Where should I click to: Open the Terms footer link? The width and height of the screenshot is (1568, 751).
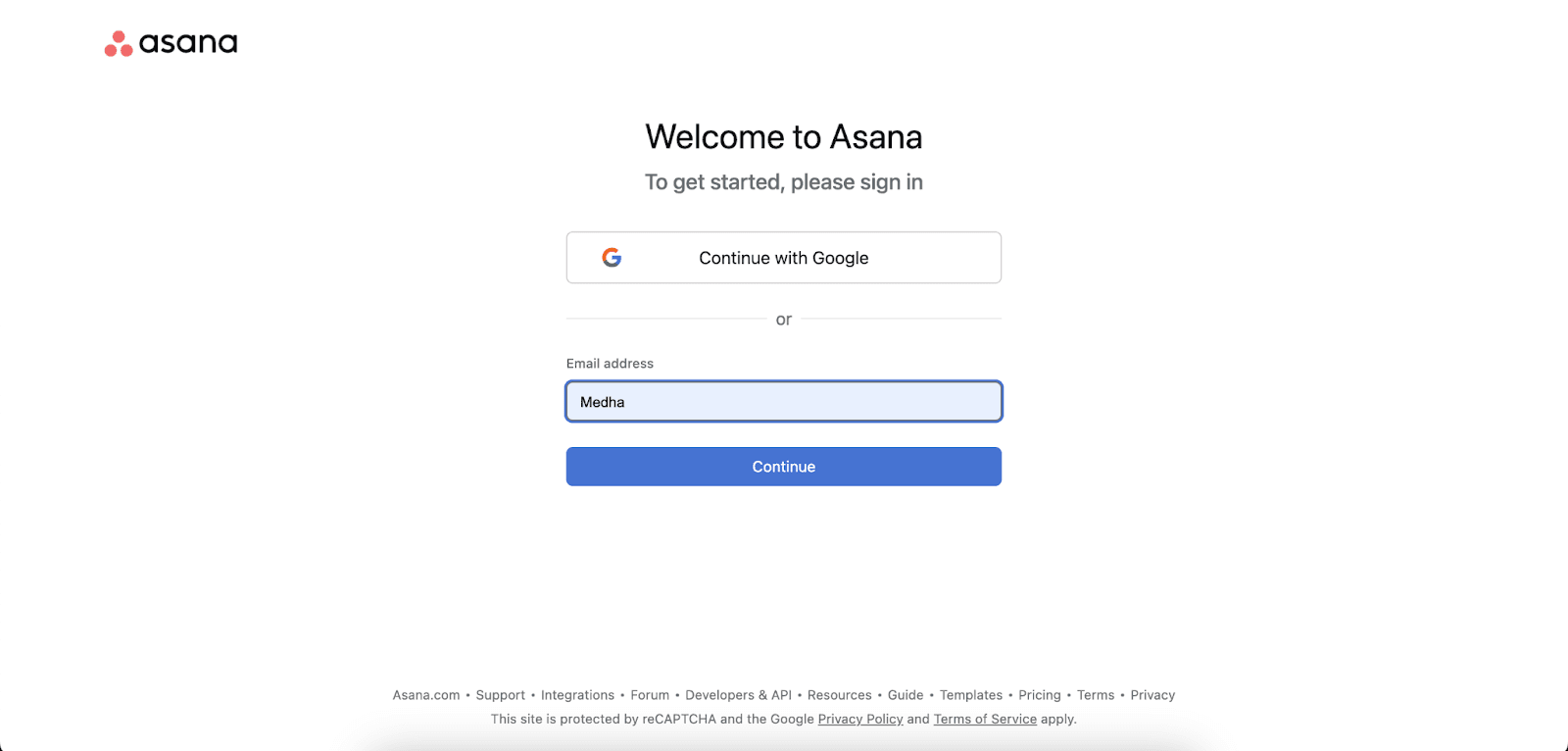(x=1096, y=695)
